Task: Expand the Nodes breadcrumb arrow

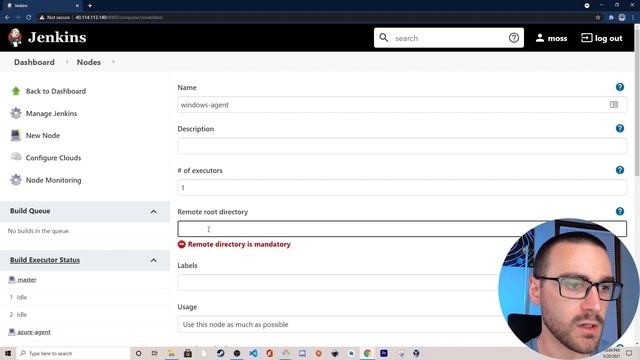Action: (113, 62)
